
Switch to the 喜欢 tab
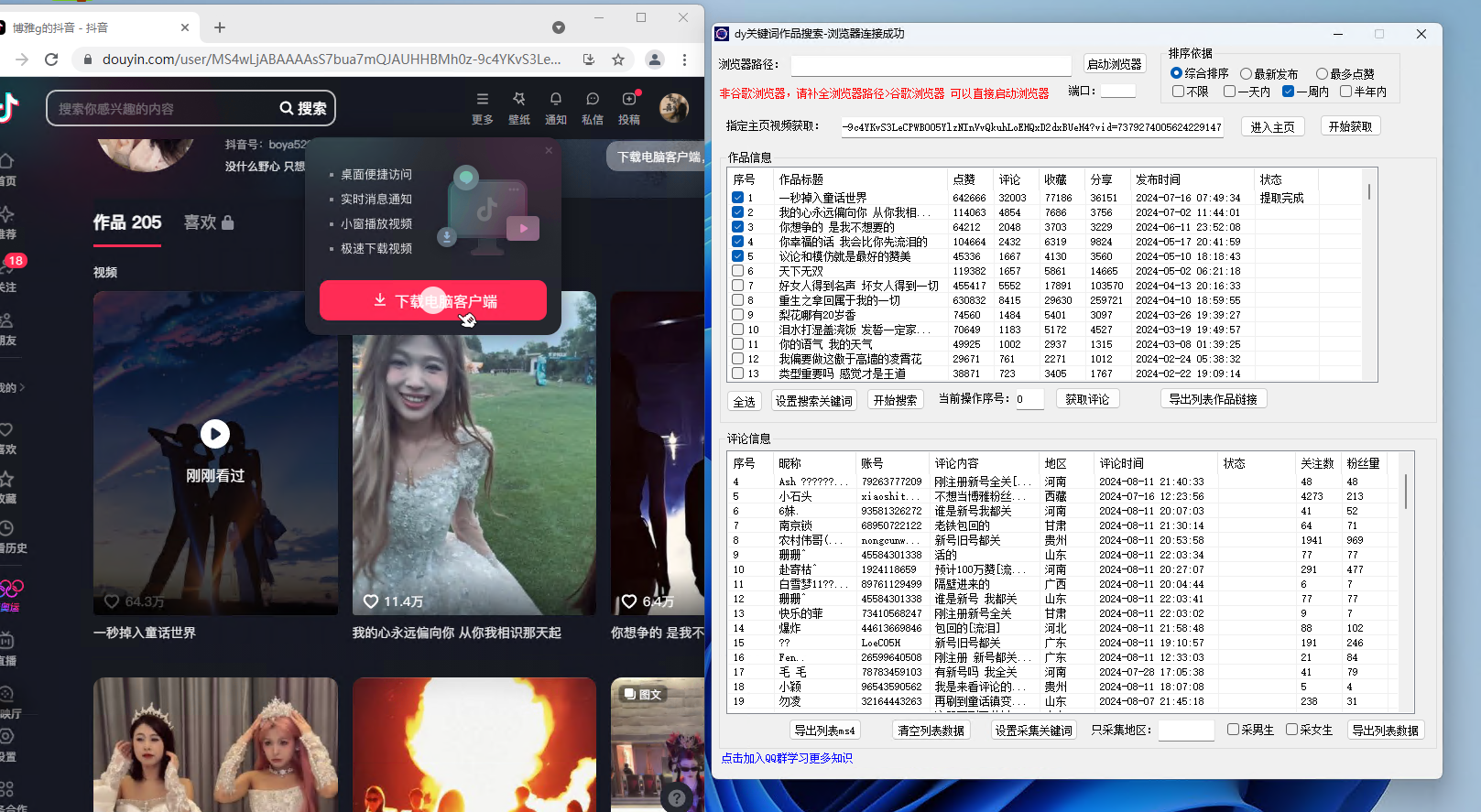point(209,222)
